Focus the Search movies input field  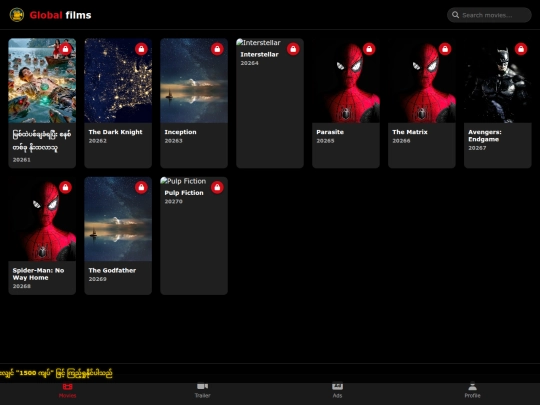pyautogui.click(x=489, y=15)
